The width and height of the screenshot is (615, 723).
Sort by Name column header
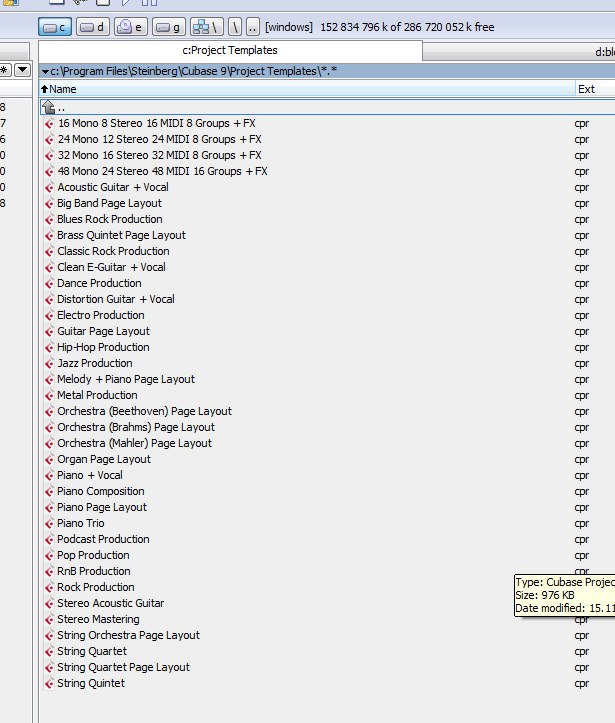coord(307,89)
